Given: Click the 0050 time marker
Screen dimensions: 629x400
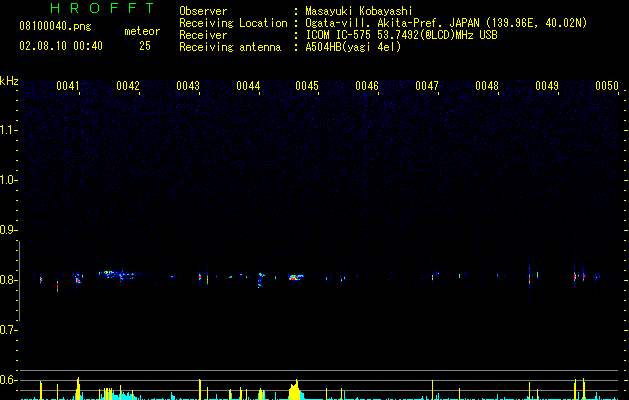Looking at the screenshot, I should point(607,86).
